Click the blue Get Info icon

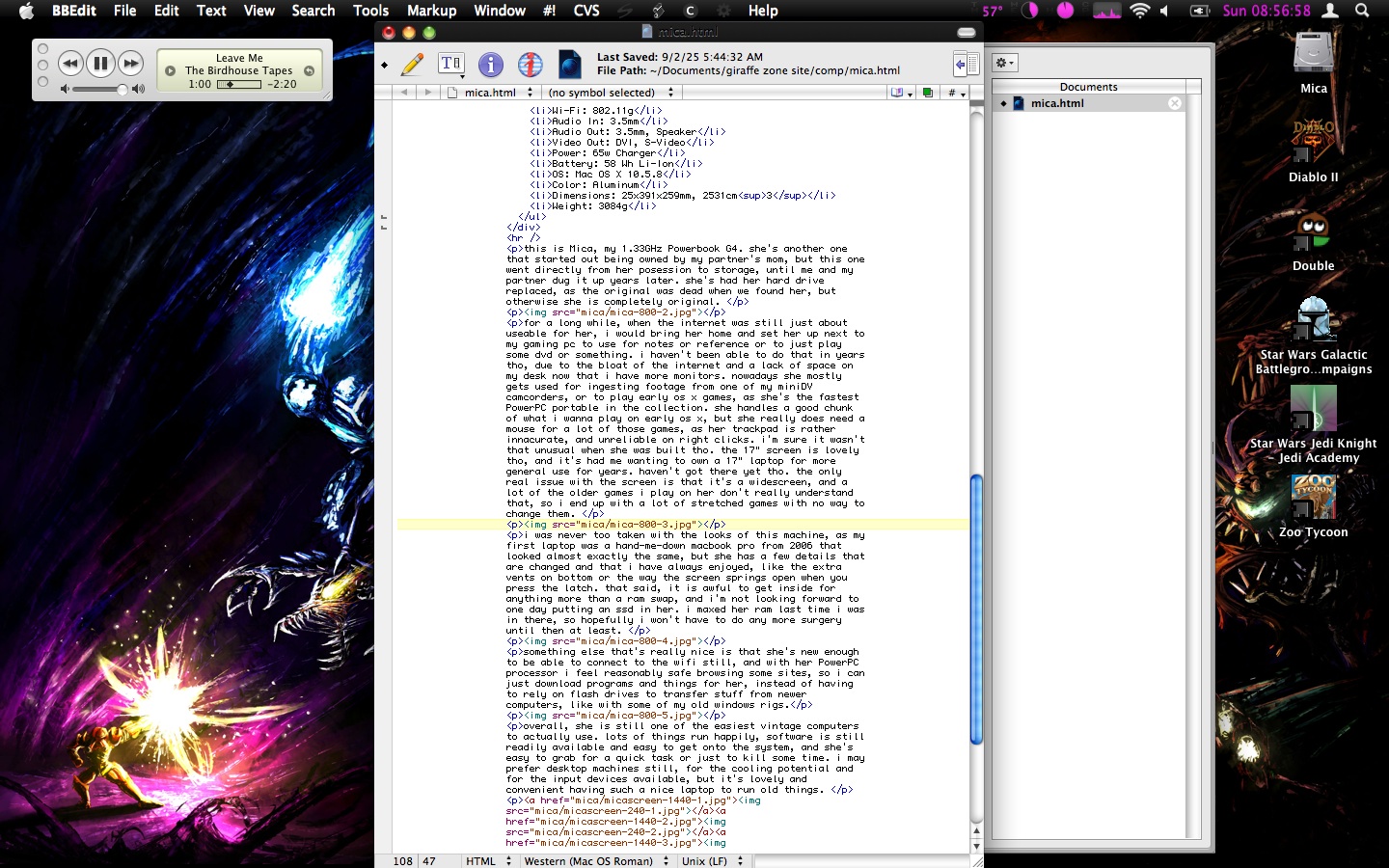coord(491,65)
